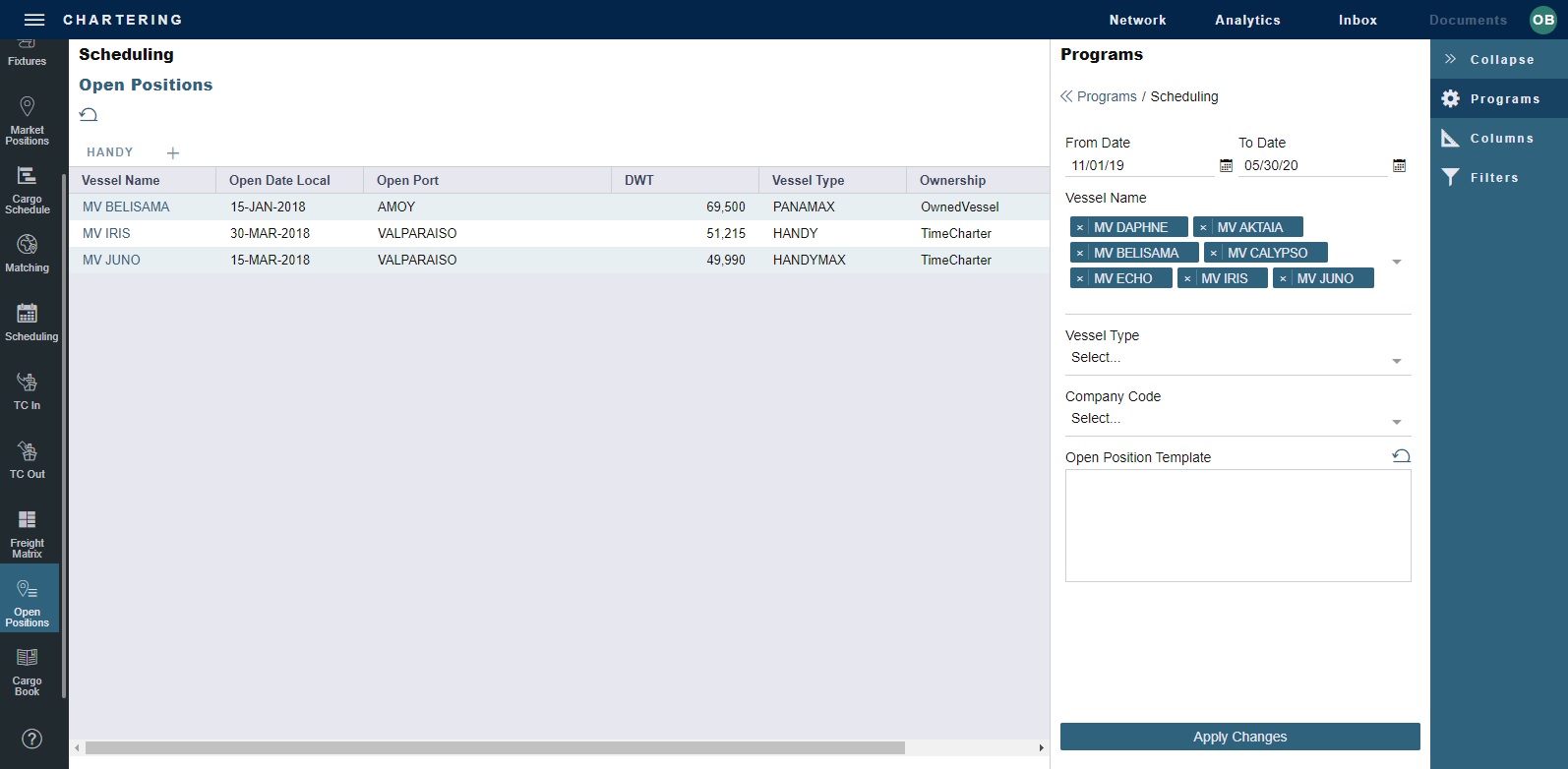Screen dimensions: 1568x769
Task: Select the TC In sidebar icon
Action: pyautogui.click(x=28, y=390)
